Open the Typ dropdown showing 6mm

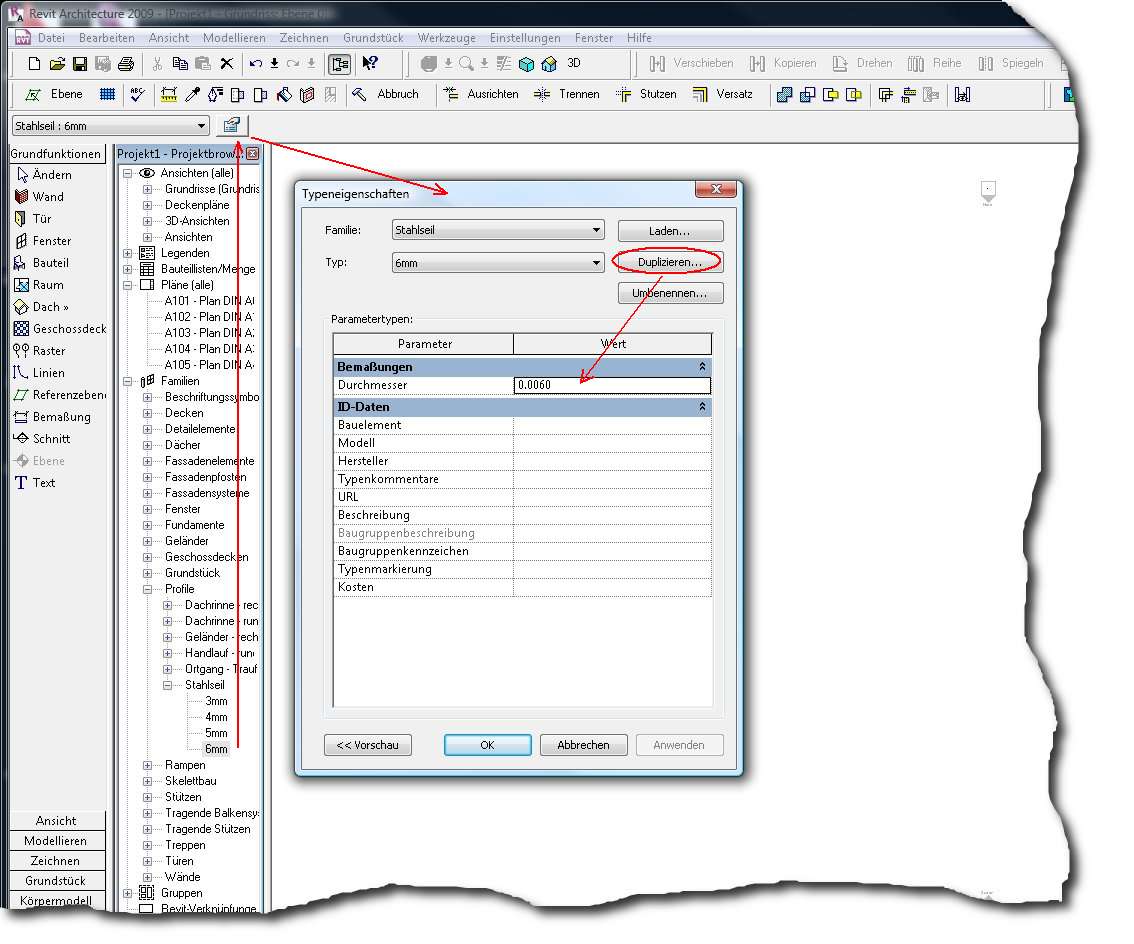pos(498,263)
